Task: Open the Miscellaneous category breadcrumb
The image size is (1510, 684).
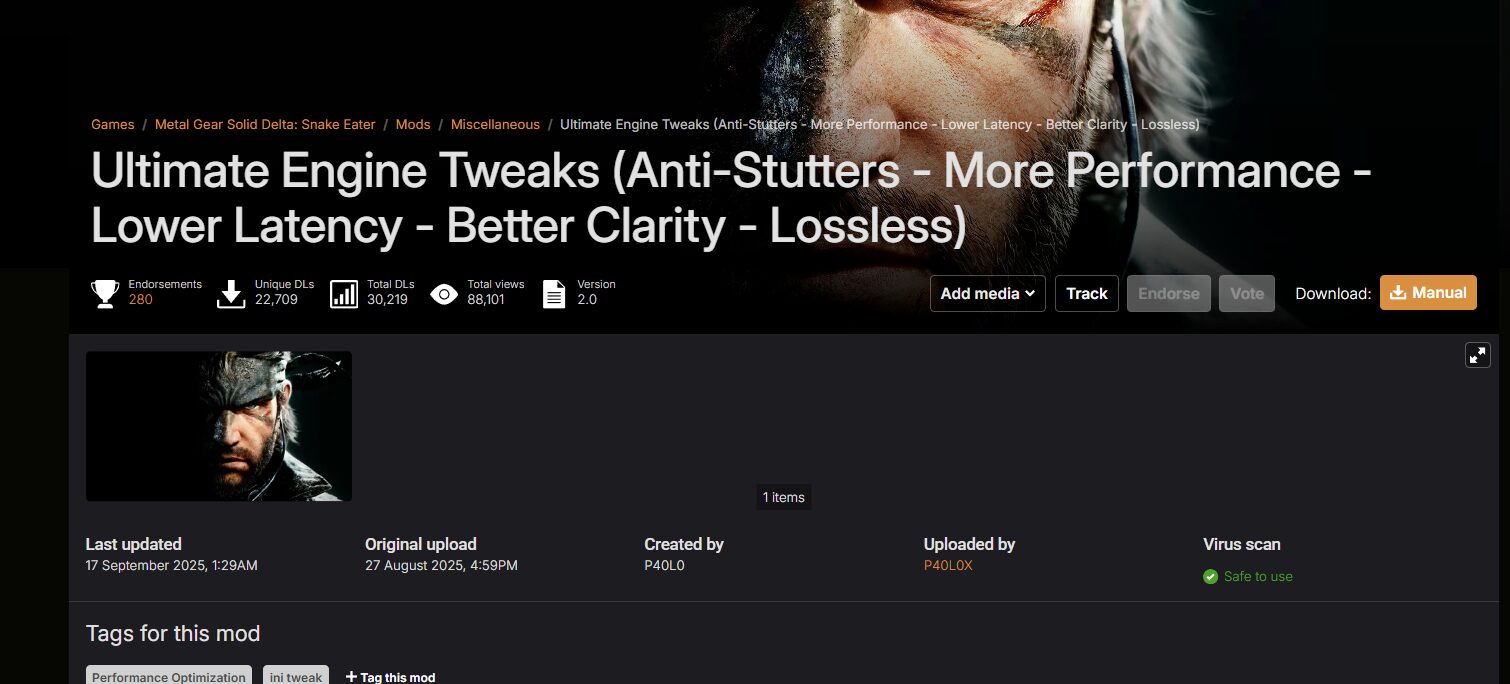Action: pos(495,124)
